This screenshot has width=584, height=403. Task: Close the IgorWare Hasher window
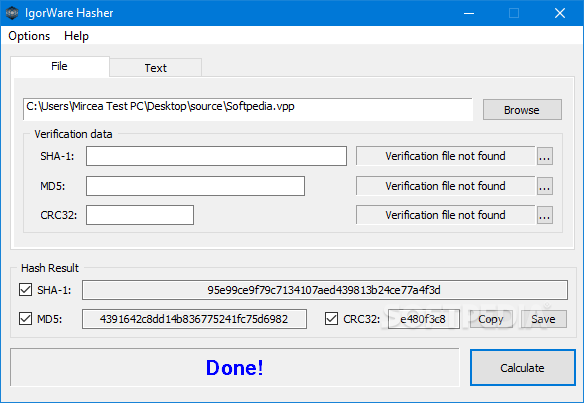[x=560, y=13]
